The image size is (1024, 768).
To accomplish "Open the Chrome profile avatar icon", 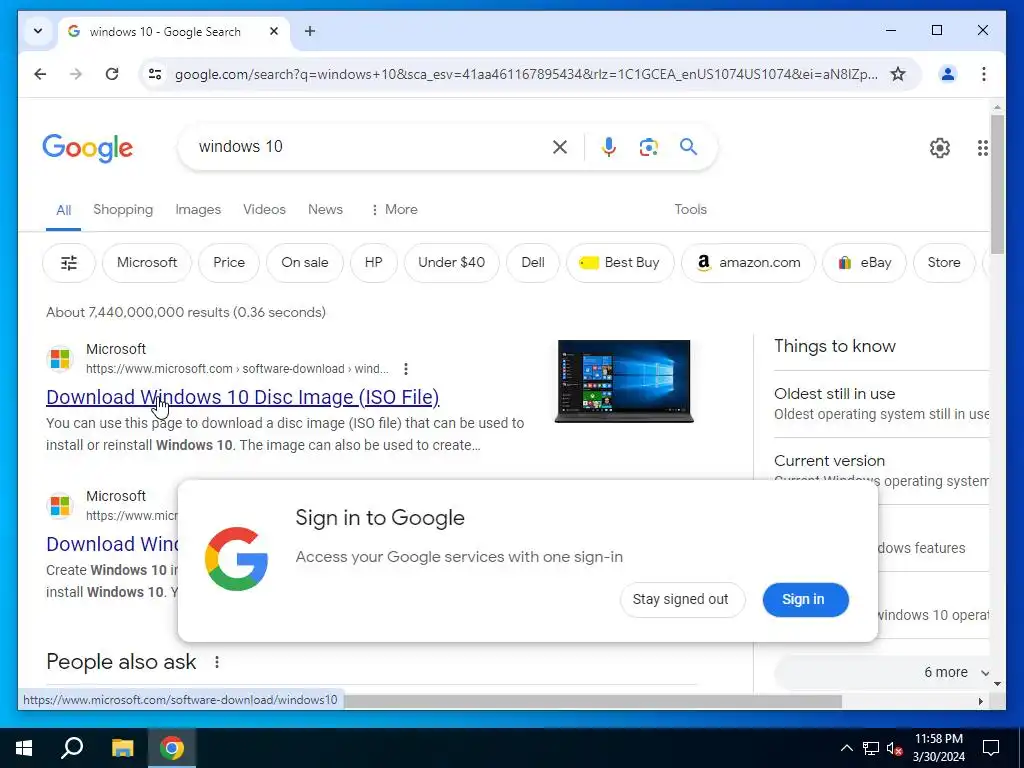I will click(x=948, y=74).
